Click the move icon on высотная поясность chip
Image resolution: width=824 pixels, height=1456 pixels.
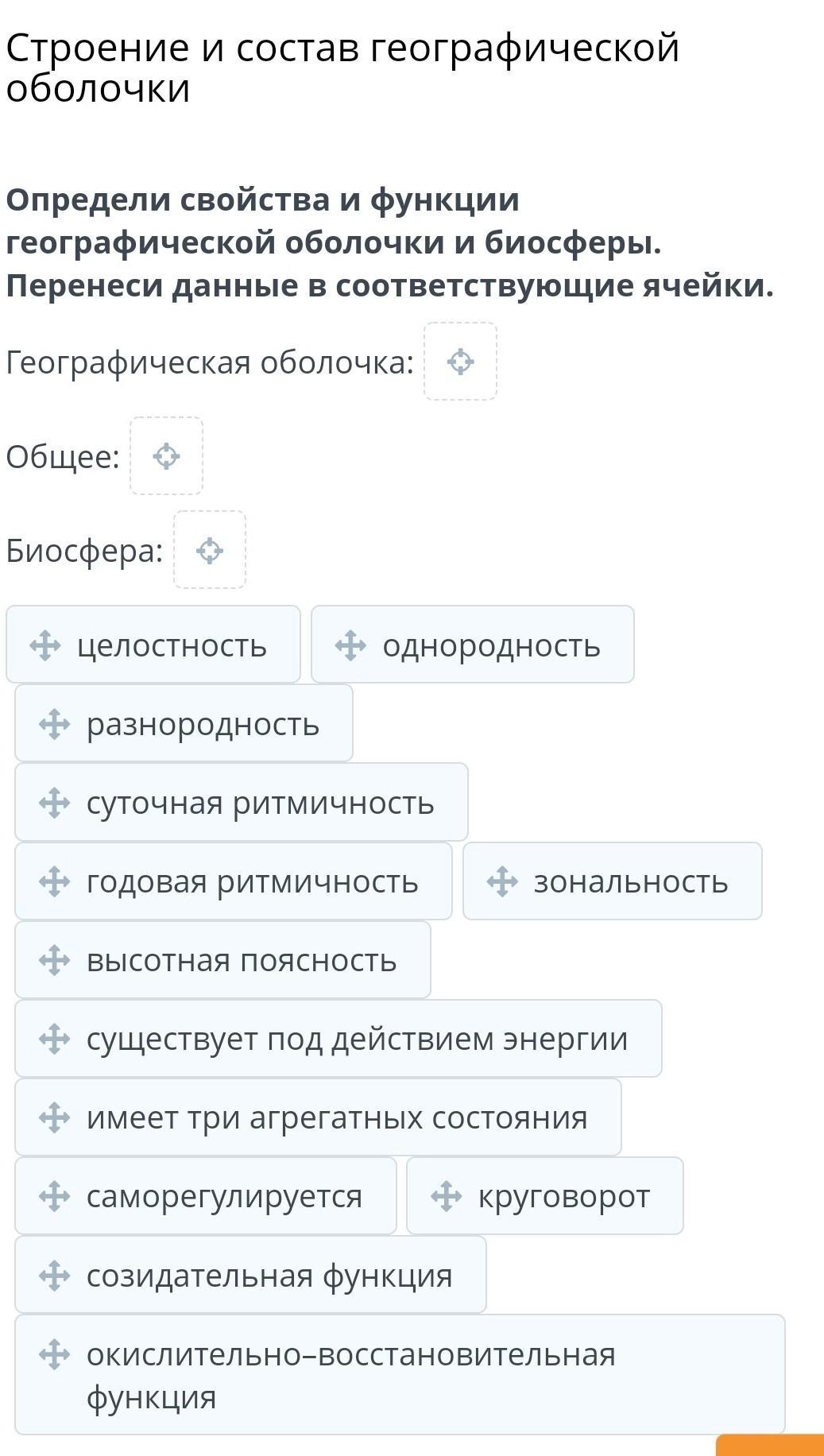click(x=54, y=960)
